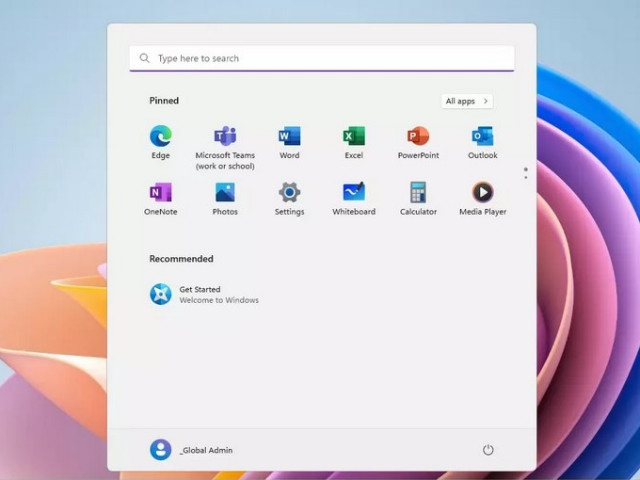Select the lower pinned page dot

[526, 177]
